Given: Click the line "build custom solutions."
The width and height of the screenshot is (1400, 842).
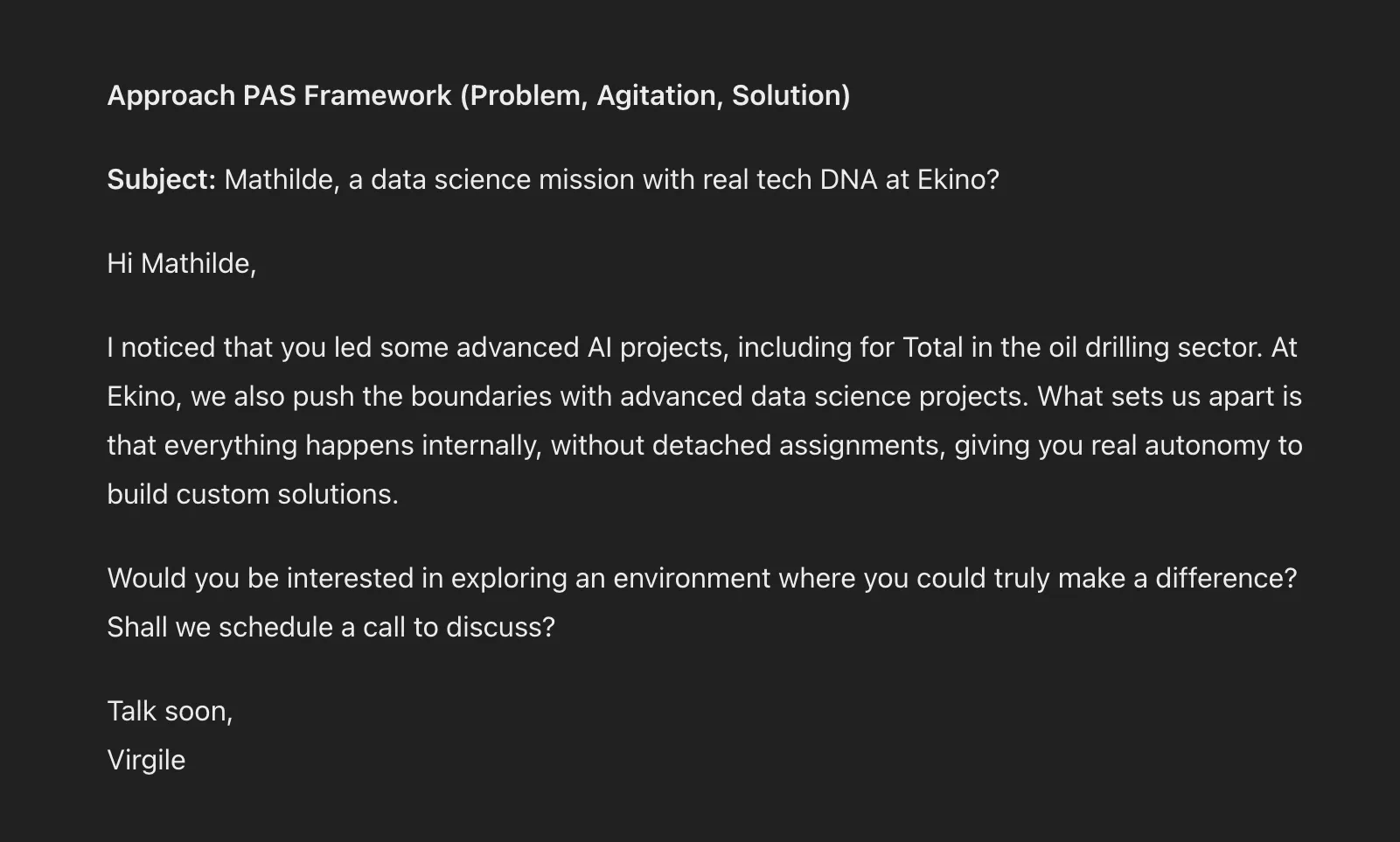Looking at the screenshot, I should pos(252,494).
